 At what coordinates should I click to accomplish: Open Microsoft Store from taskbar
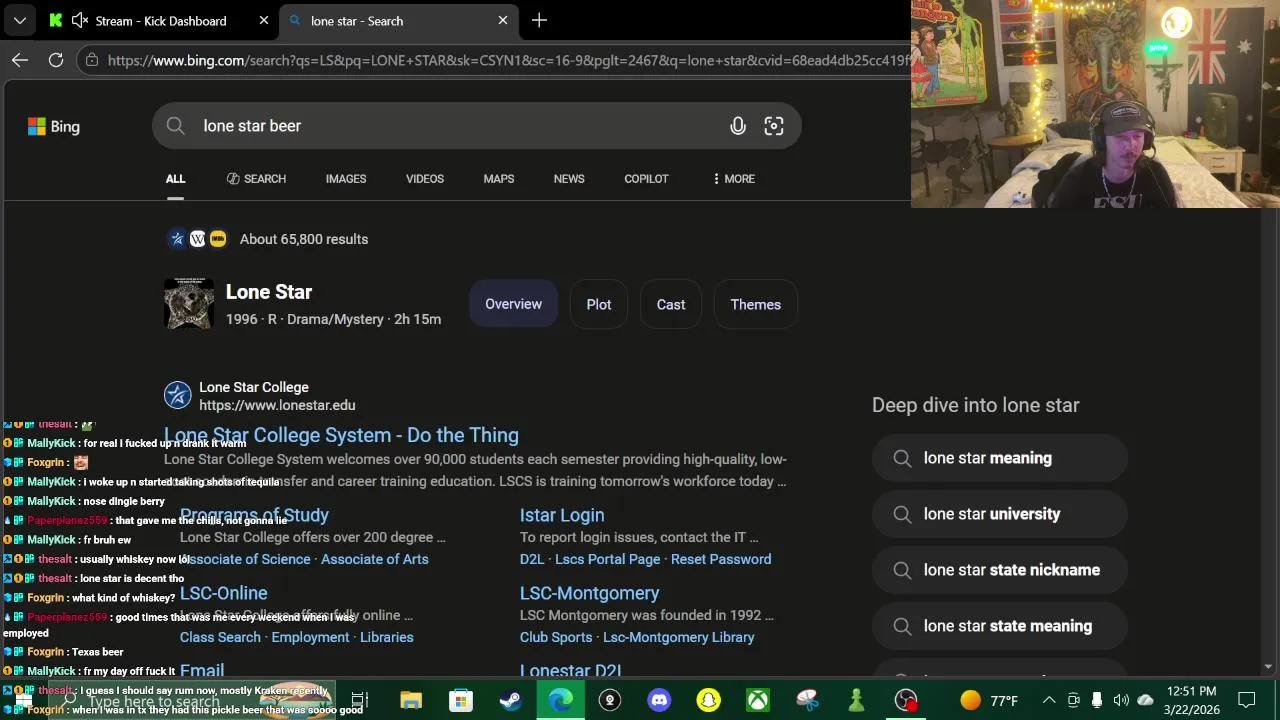460,700
